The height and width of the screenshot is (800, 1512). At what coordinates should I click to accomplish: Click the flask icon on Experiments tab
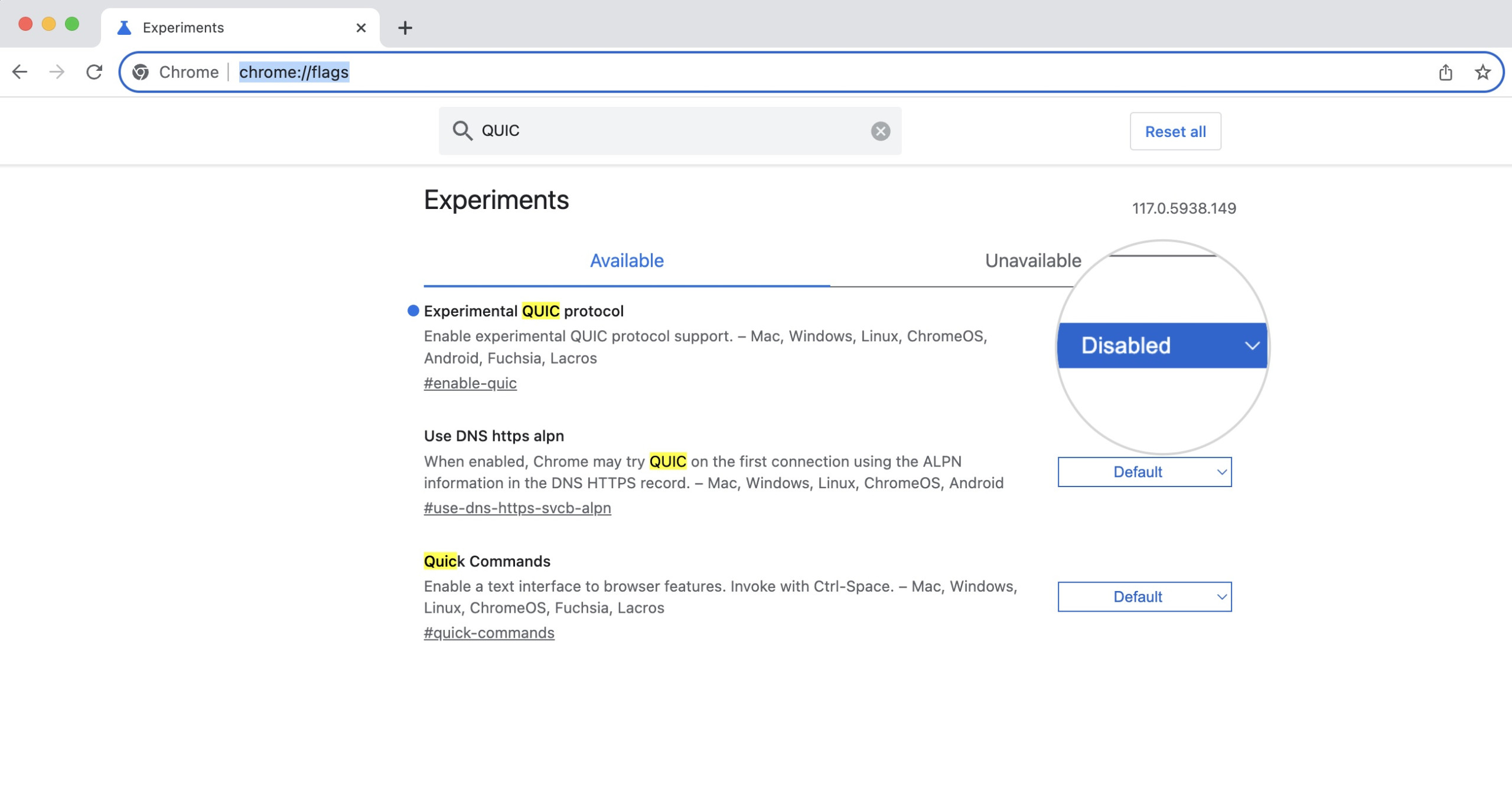(124, 28)
